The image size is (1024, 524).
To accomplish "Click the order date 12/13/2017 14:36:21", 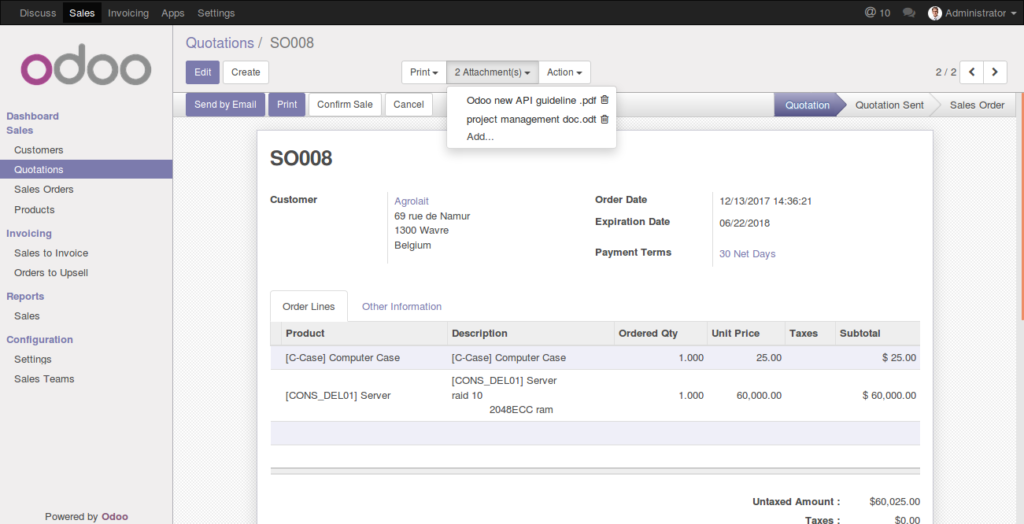I will coord(765,201).
